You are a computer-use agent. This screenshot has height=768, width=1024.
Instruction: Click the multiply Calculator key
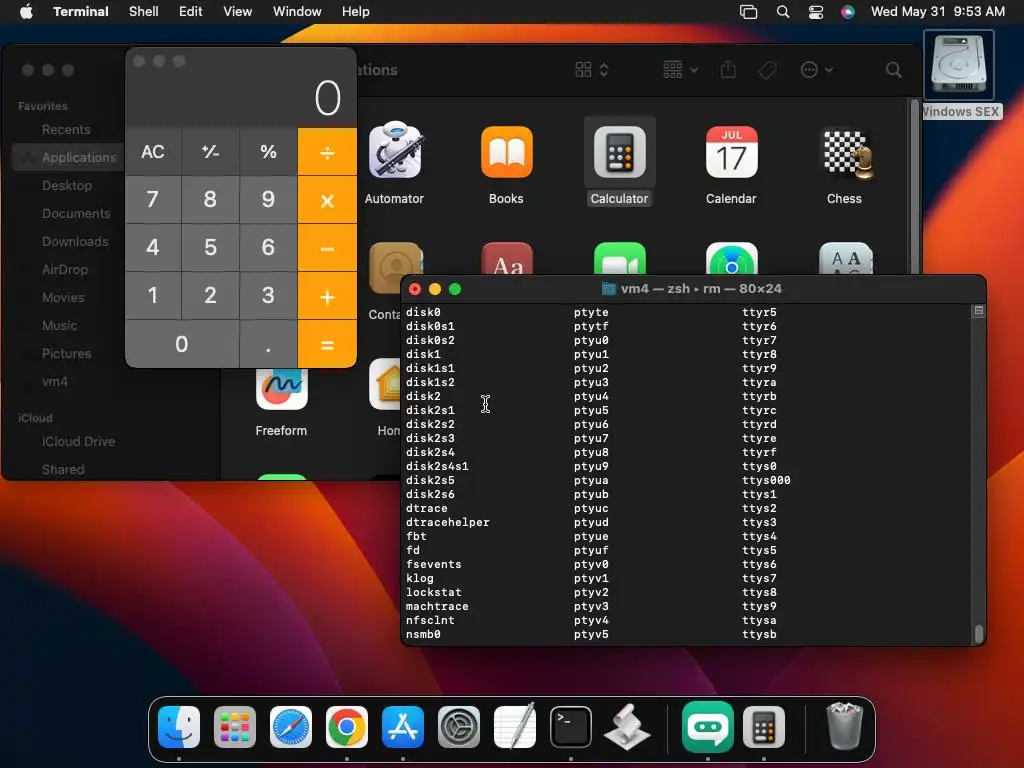point(327,200)
